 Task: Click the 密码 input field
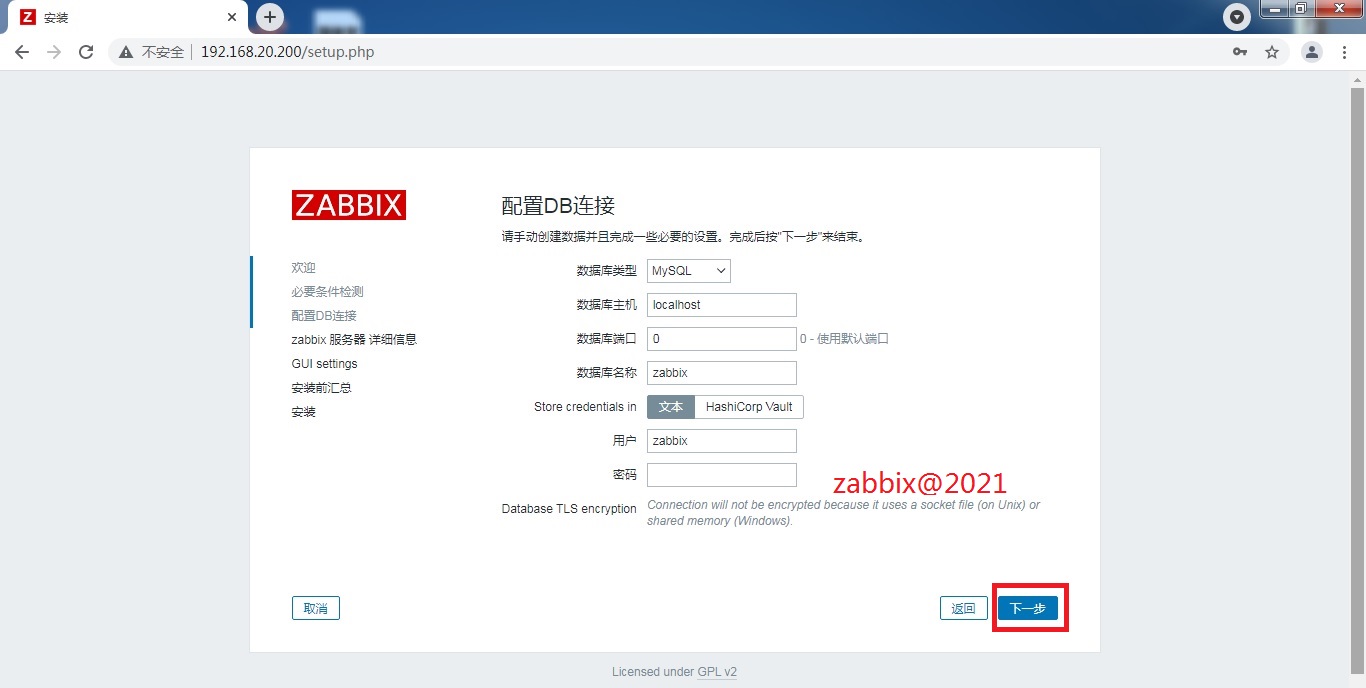click(x=722, y=475)
